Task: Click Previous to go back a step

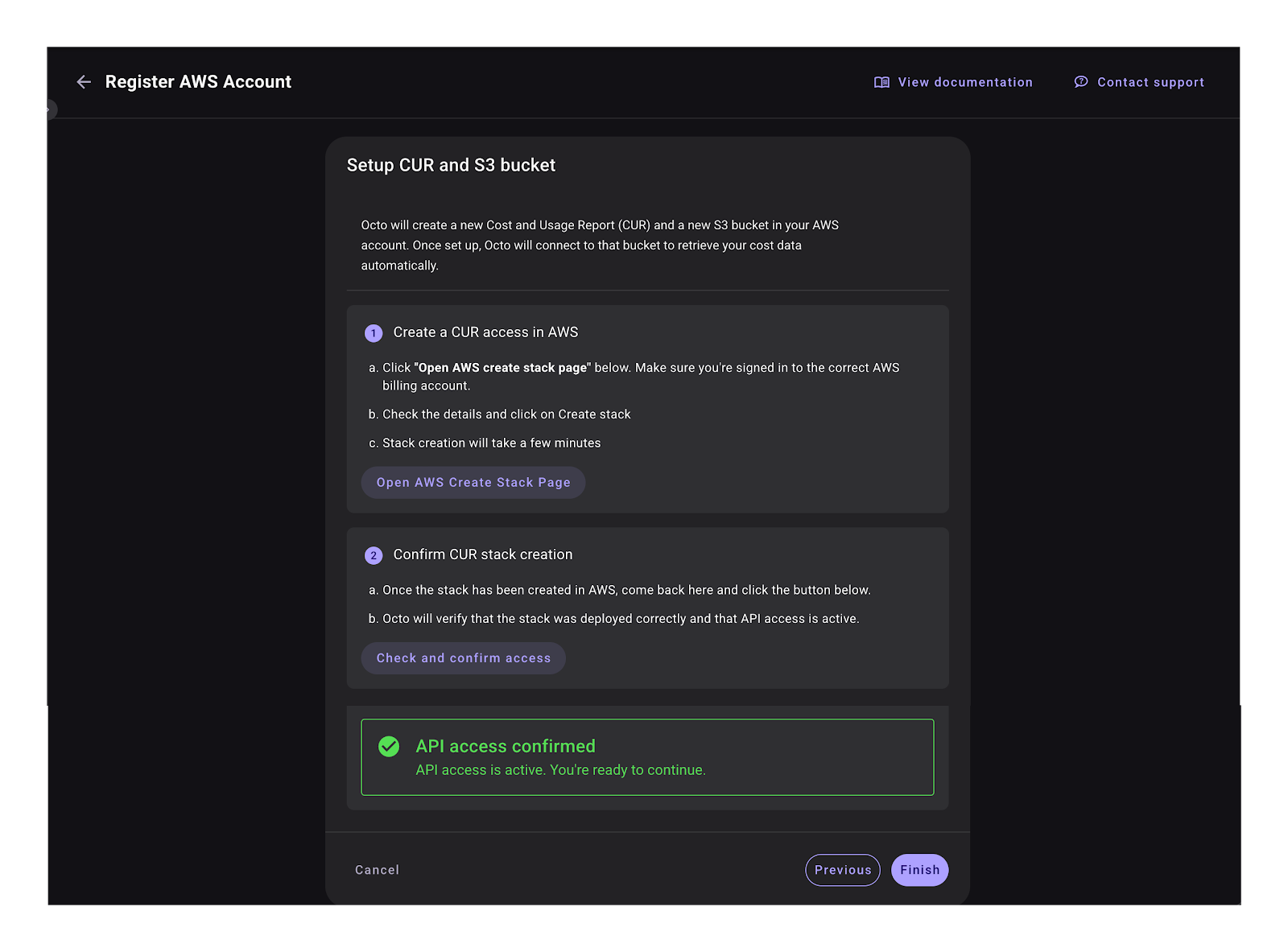Action: (x=842, y=870)
